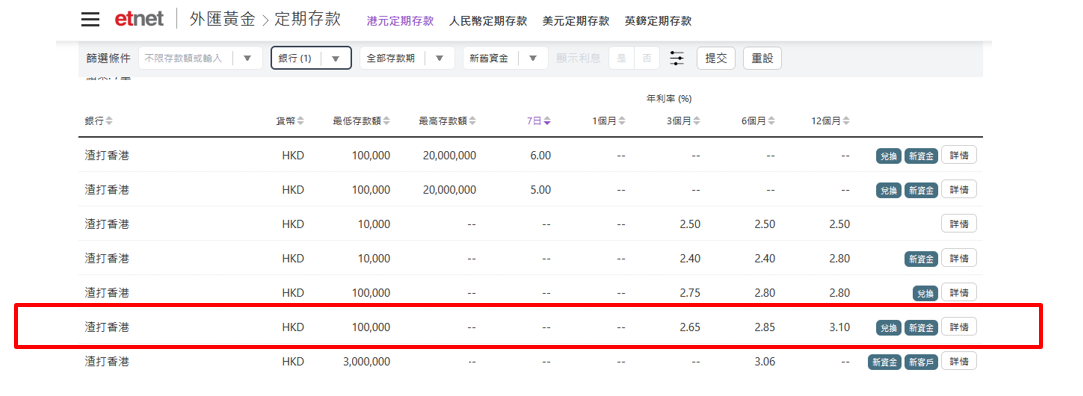Viewport: 1083px width, 396px height.
Task: Open 詳情 for the 3個月 2.50 row
Action: (959, 224)
